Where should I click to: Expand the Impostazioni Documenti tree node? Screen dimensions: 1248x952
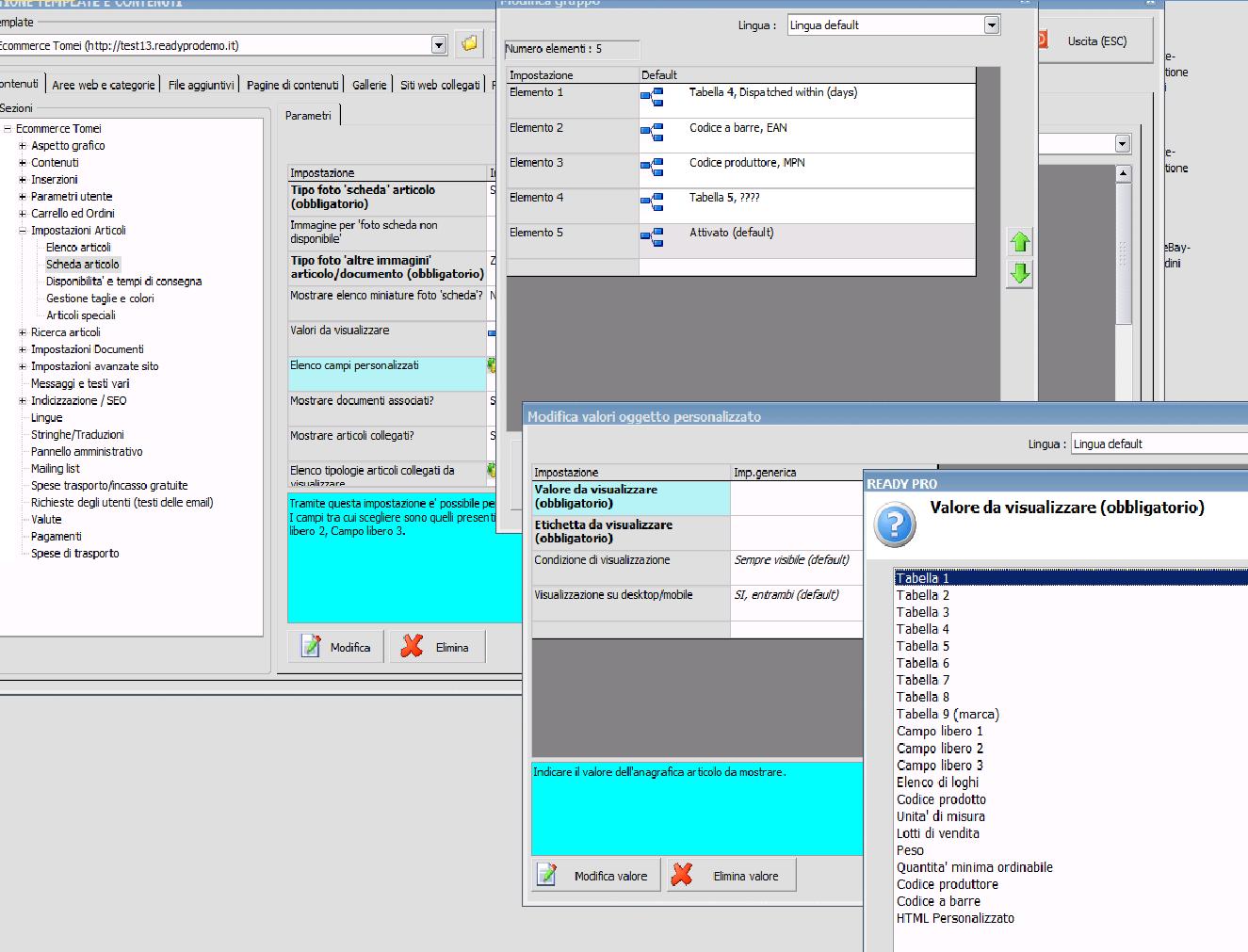23,349
